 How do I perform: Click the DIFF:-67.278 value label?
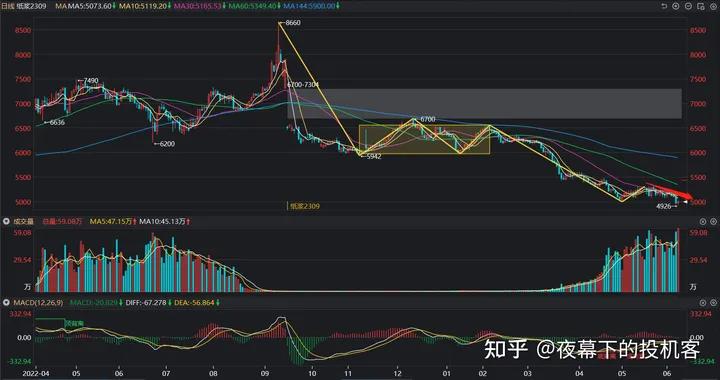pos(146,303)
